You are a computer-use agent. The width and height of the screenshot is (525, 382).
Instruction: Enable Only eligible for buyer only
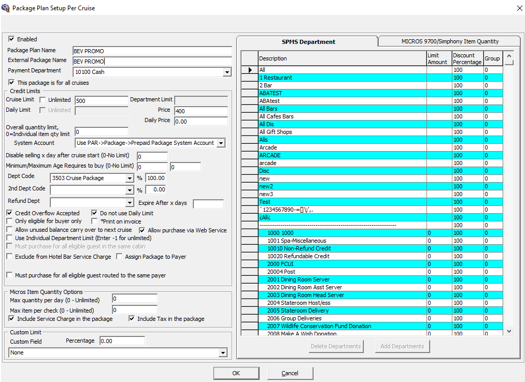(x=9, y=221)
